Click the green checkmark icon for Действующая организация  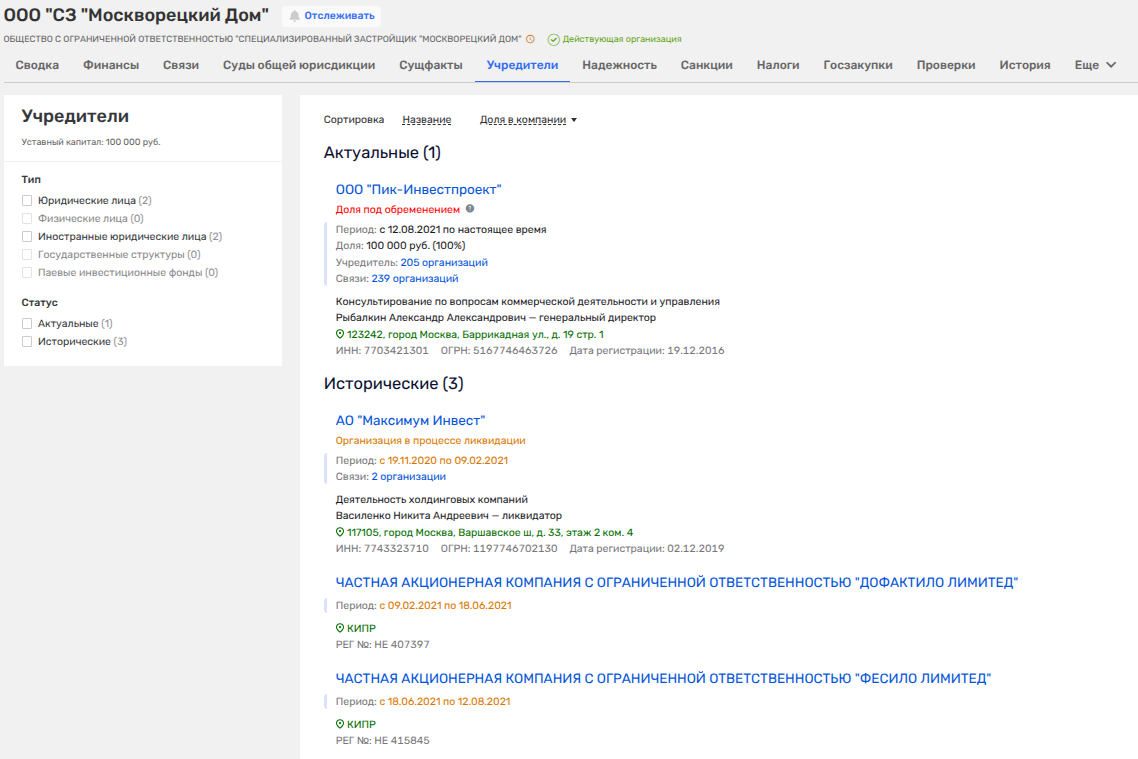click(553, 39)
